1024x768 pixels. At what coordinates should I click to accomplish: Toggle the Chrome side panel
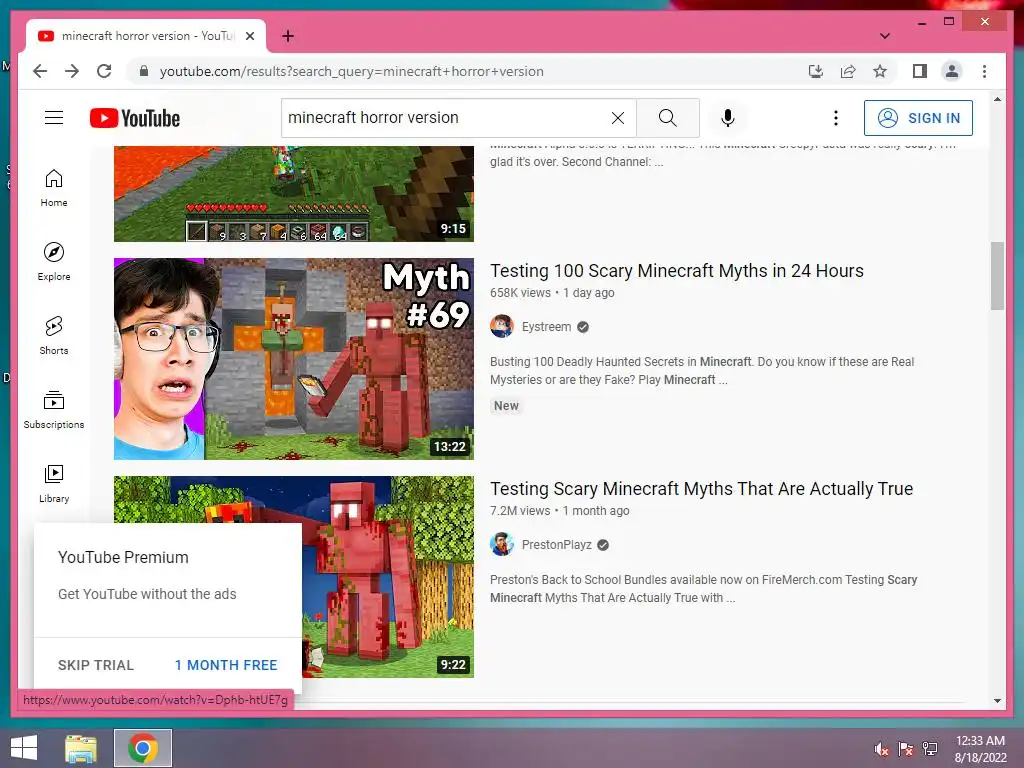pyautogui.click(x=920, y=71)
